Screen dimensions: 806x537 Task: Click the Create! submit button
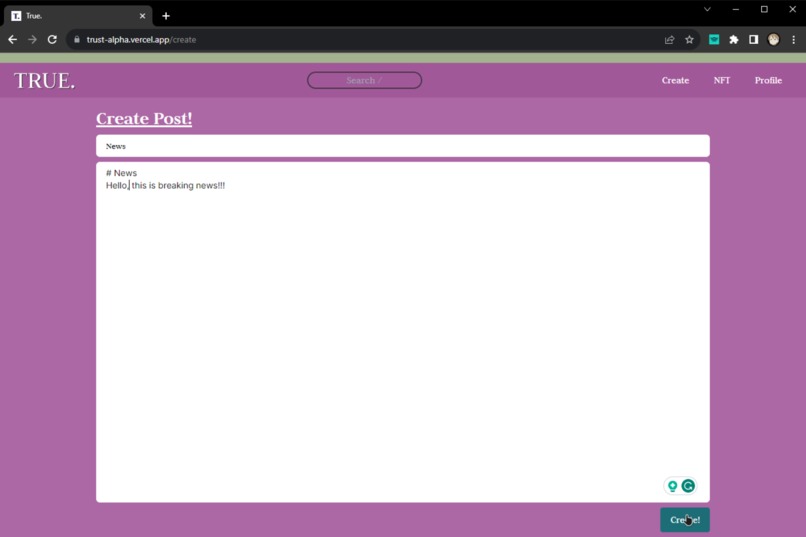tap(685, 520)
